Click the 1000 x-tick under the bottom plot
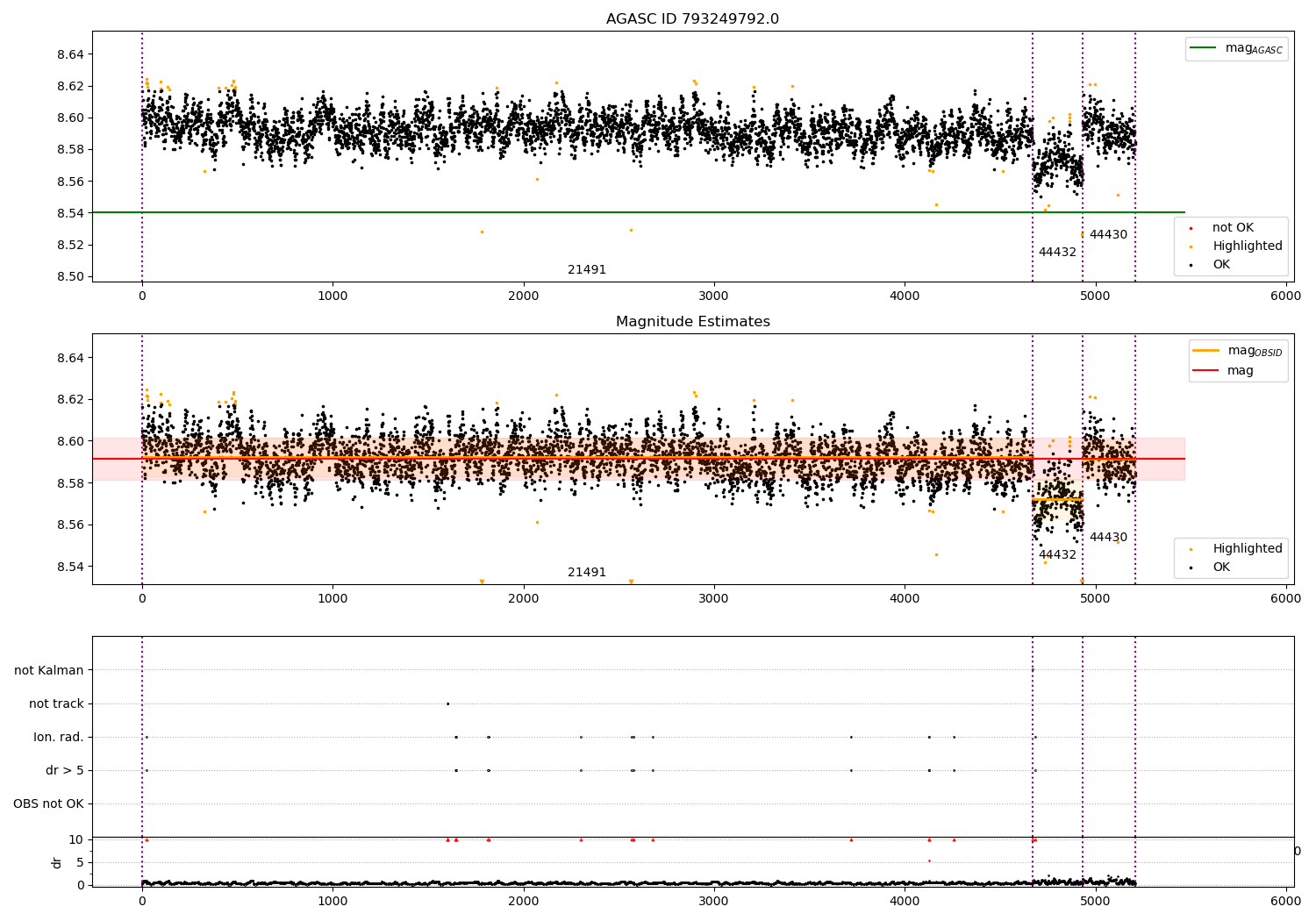The height and width of the screenshot is (921, 1316). [x=333, y=902]
